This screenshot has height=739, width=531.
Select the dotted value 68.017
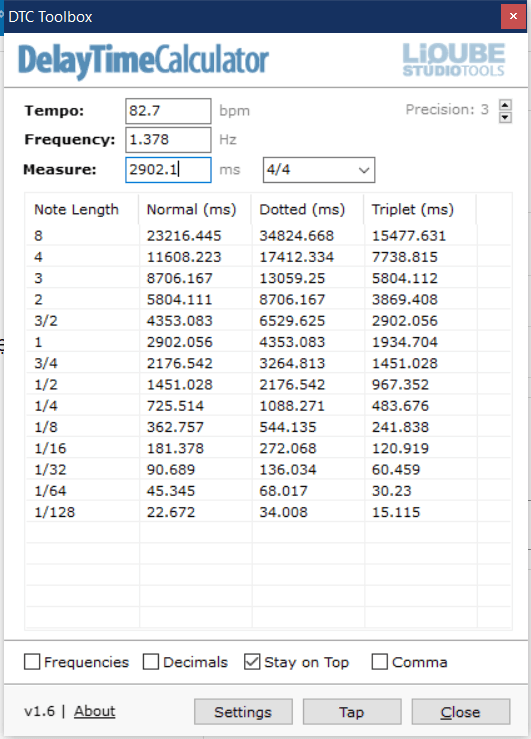pos(283,491)
